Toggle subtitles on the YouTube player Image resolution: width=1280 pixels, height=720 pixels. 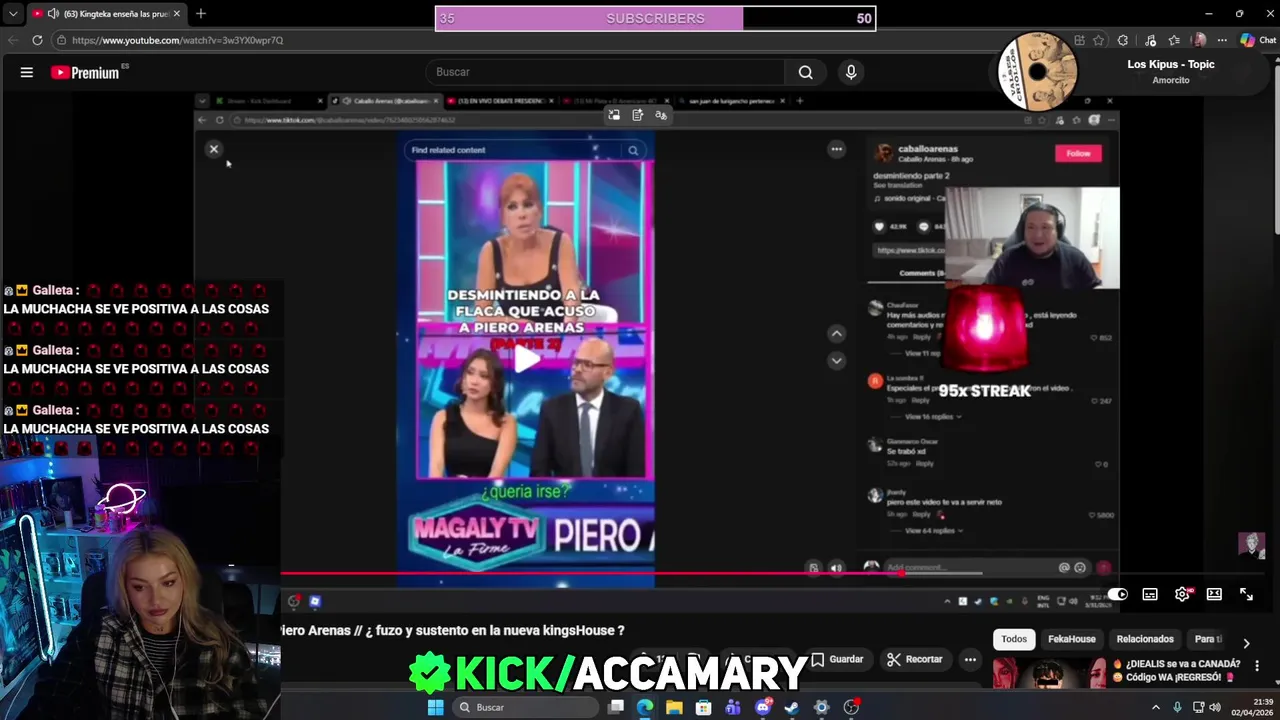click(1150, 594)
